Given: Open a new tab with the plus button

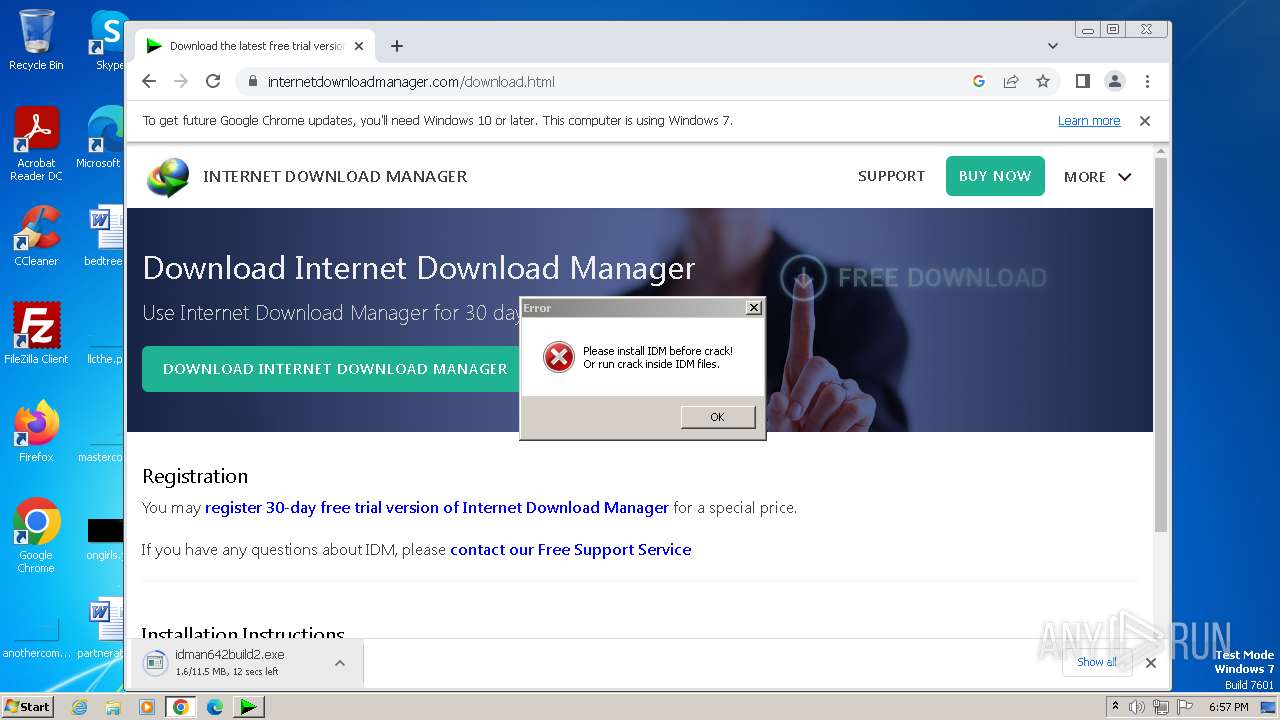Looking at the screenshot, I should pyautogui.click(x=397, y=46).
